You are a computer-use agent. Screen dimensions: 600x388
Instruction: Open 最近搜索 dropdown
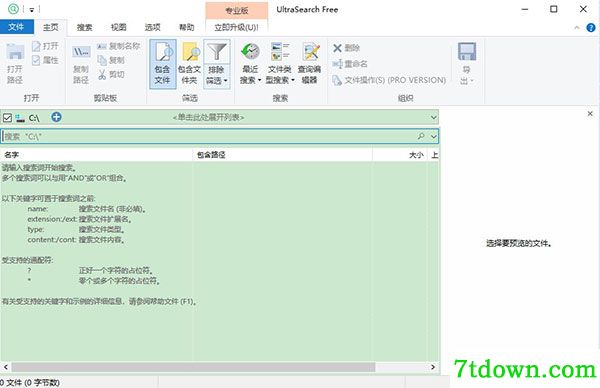[251, 64]
